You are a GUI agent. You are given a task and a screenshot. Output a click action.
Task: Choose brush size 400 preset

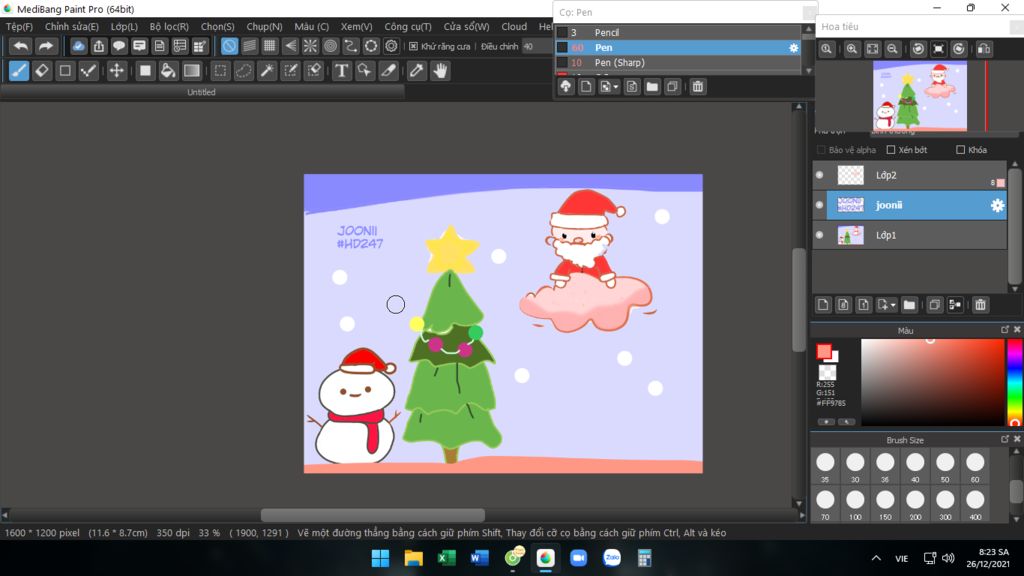pyautogui.click(x=975, y=504)
